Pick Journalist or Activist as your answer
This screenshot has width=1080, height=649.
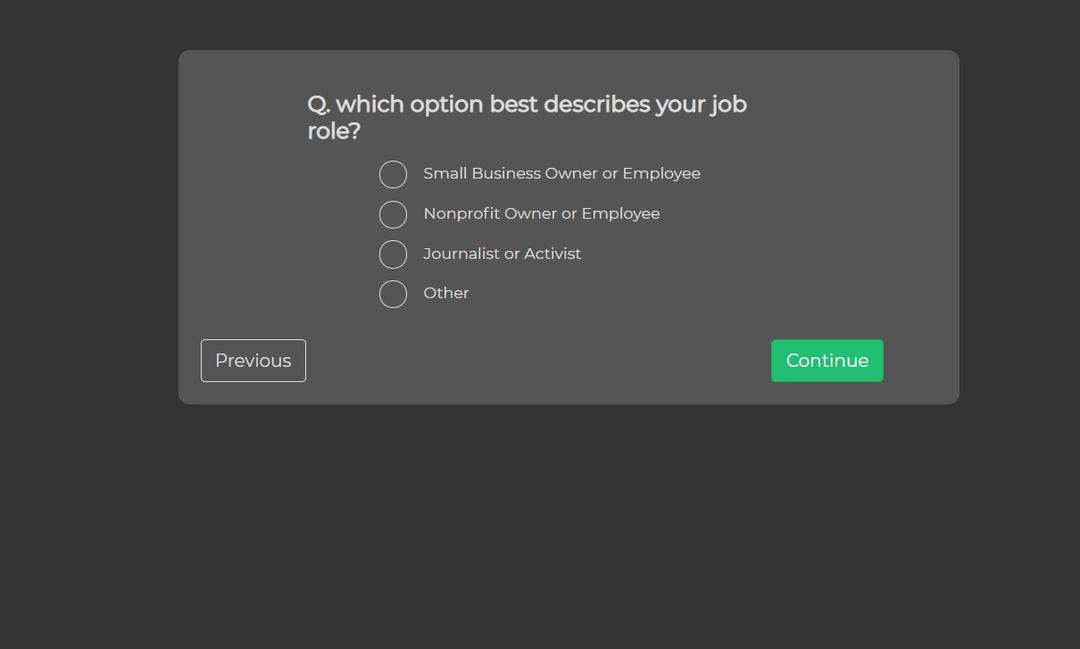[x=393, y=254]
